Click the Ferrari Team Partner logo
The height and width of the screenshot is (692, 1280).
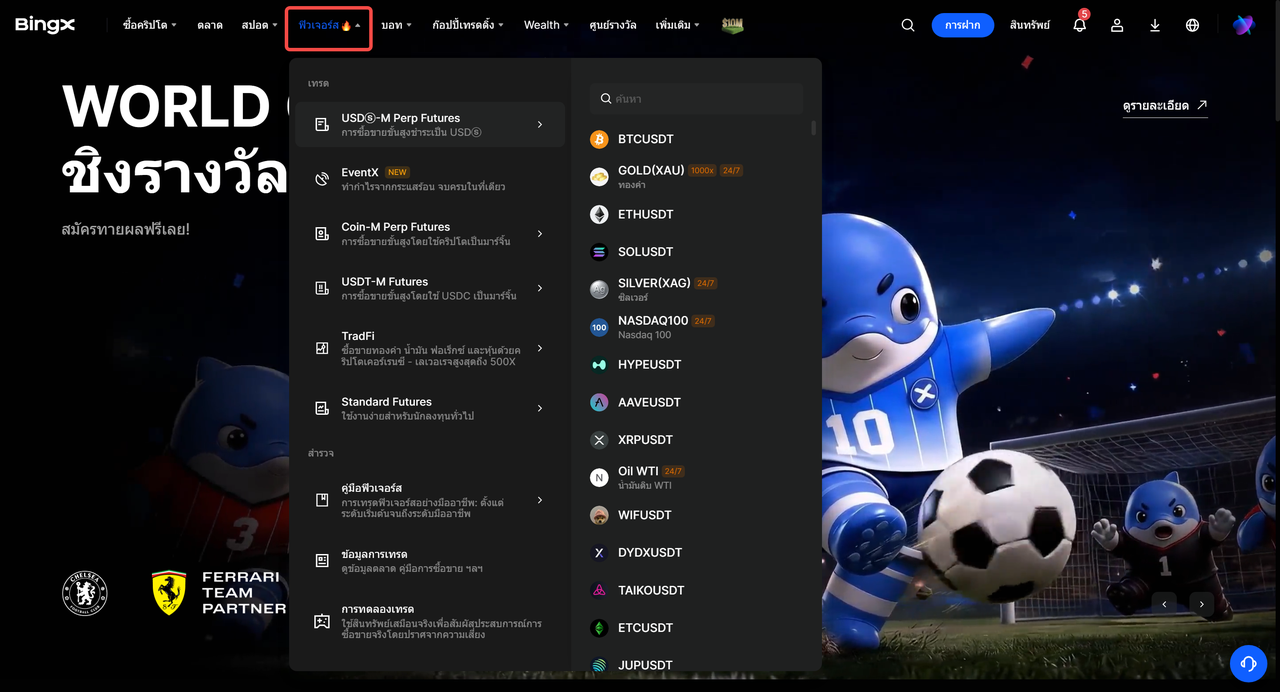pos(219,593)
